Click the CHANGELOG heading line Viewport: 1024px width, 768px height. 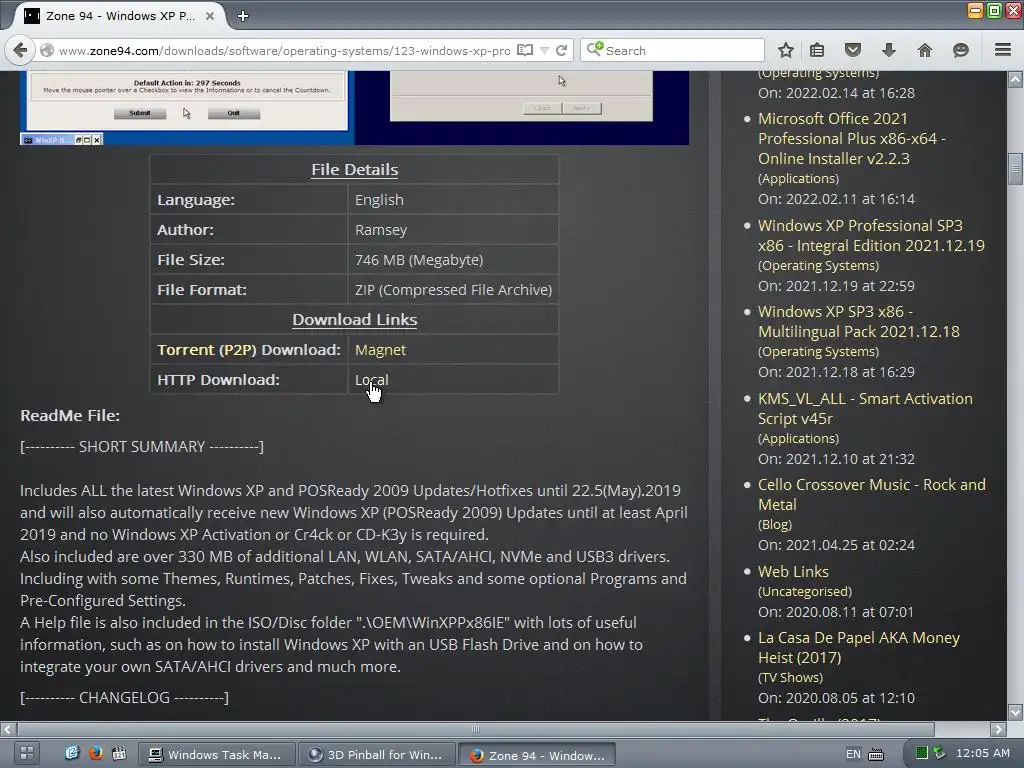point(124,697)
